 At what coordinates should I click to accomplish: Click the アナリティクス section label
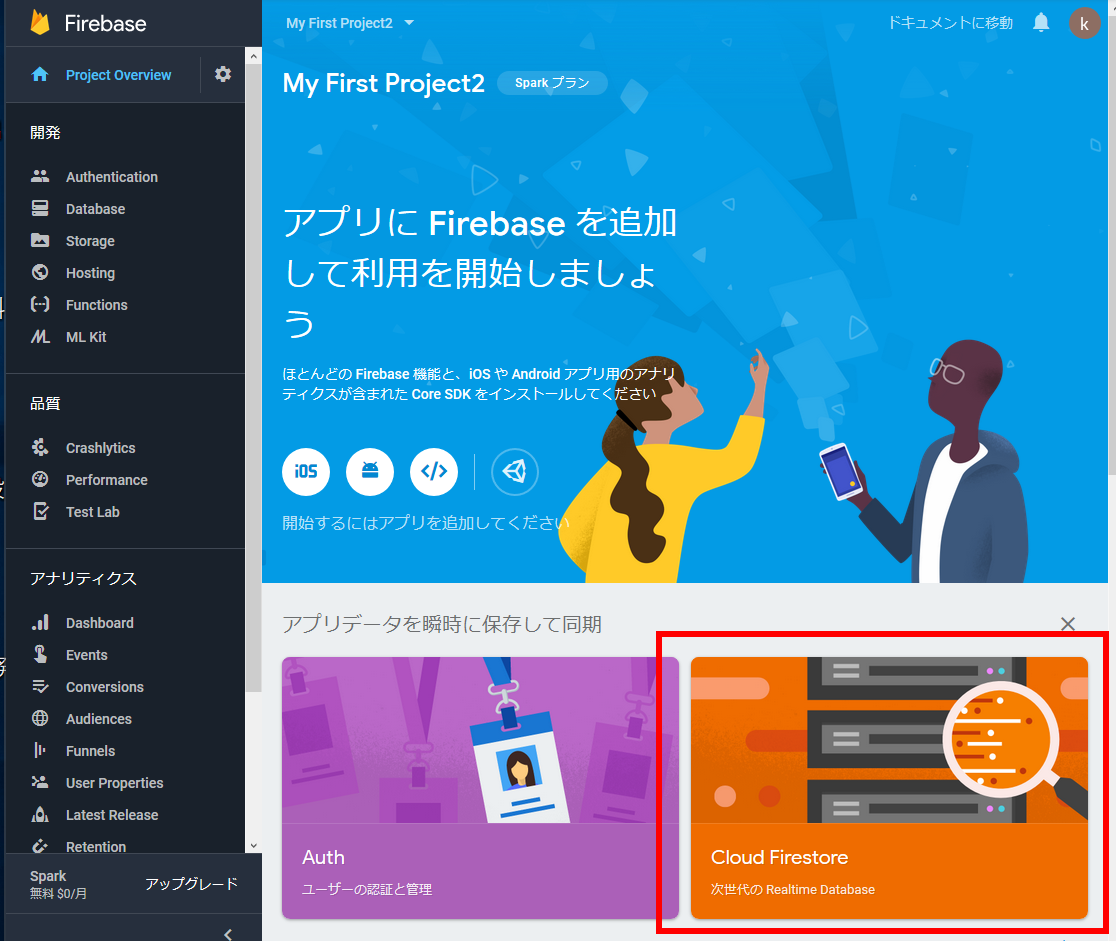tap(83, 578)
